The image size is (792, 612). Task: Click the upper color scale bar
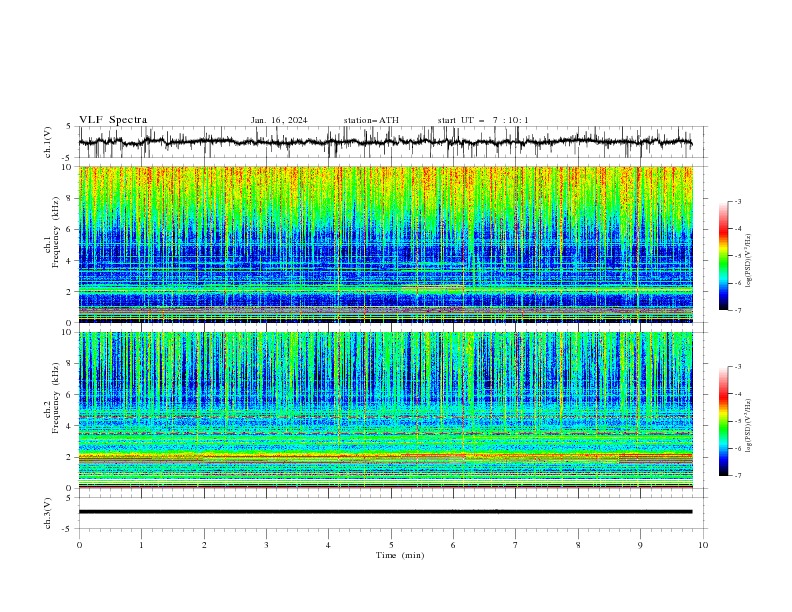[723, 256]
